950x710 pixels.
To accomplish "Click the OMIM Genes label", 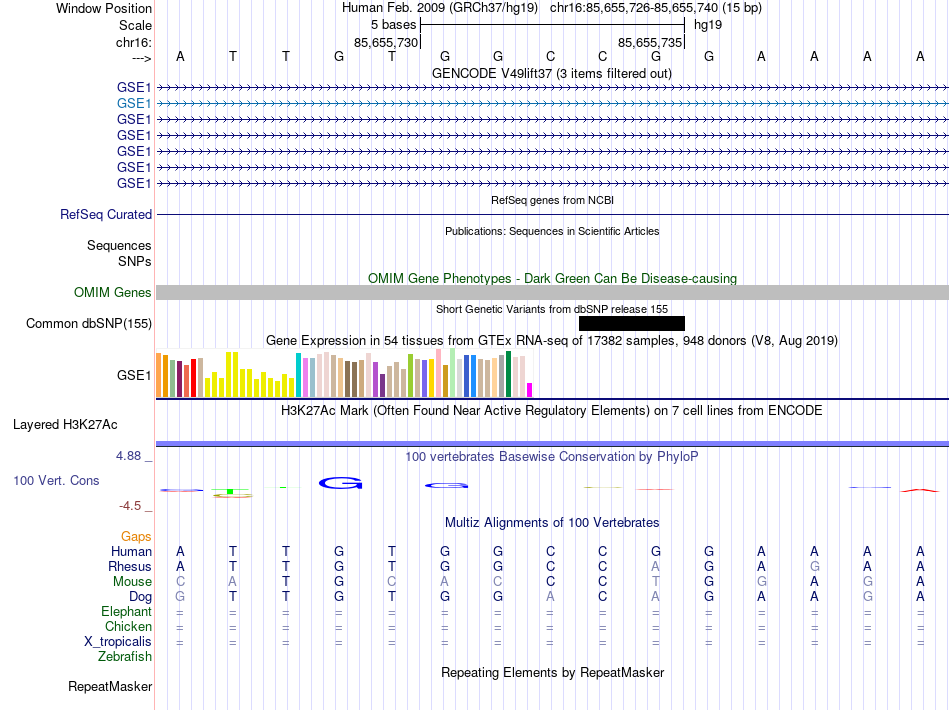I will (113, 293).
